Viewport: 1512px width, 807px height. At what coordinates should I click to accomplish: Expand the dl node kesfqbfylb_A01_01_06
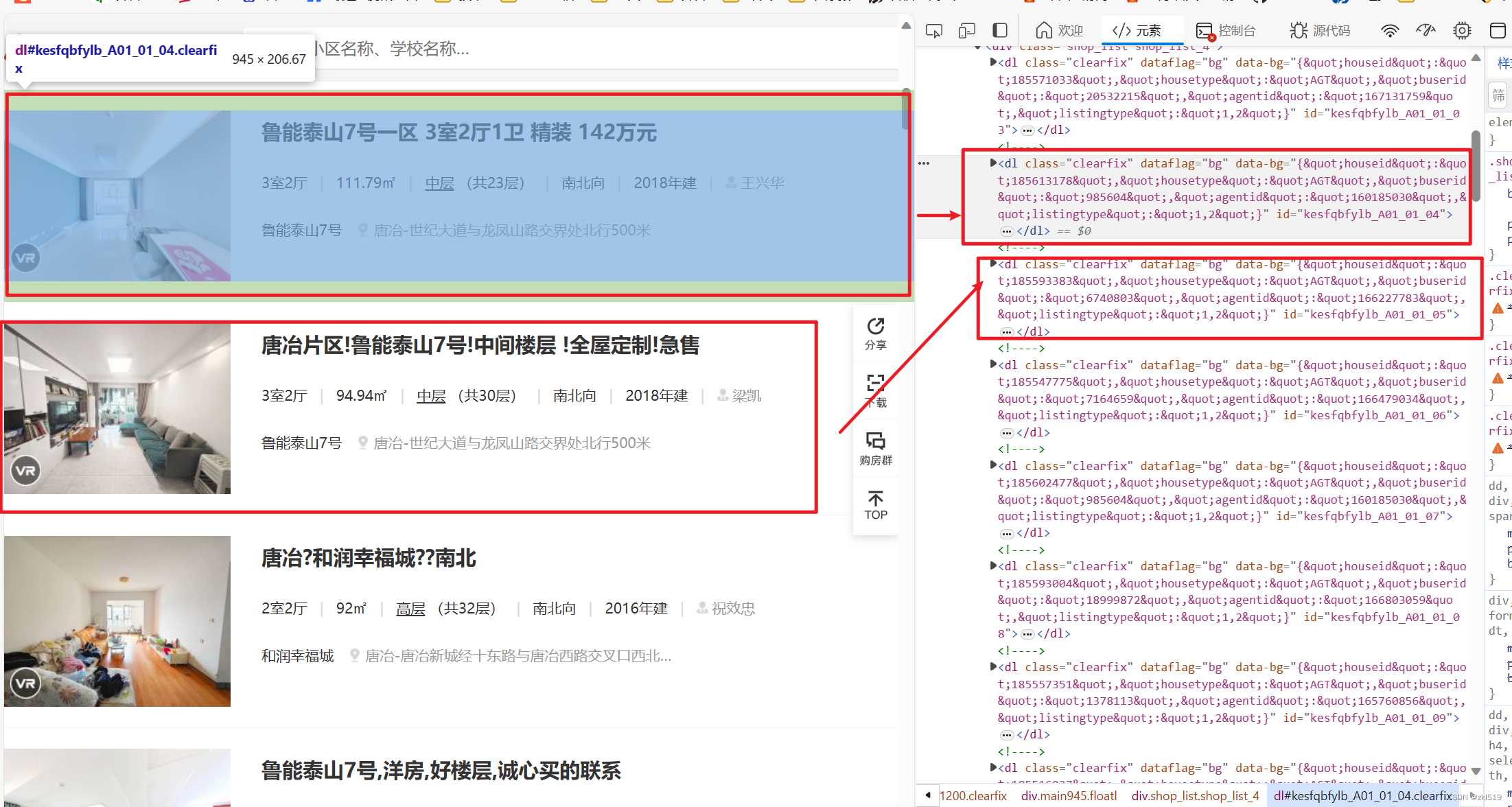coord(993,365)
